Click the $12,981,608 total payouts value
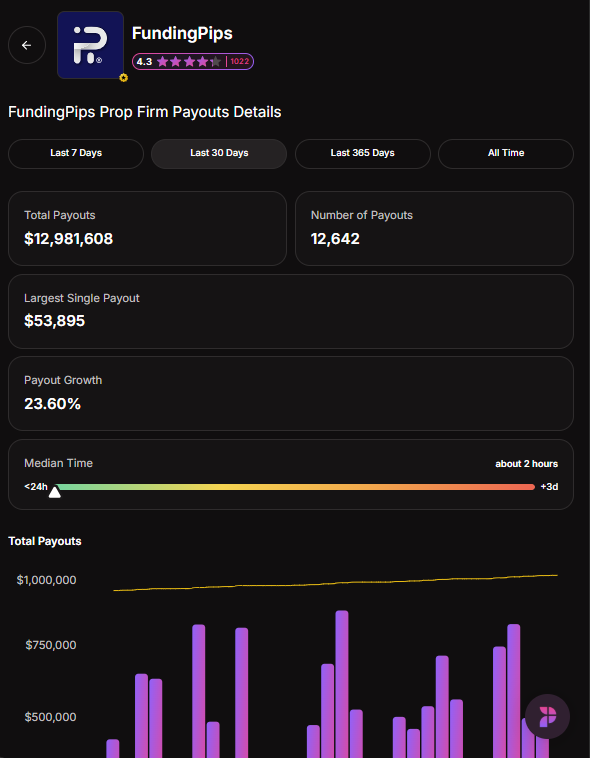Image resolution: width=590 pixels, height=758 pixels. tap(69, 239)
